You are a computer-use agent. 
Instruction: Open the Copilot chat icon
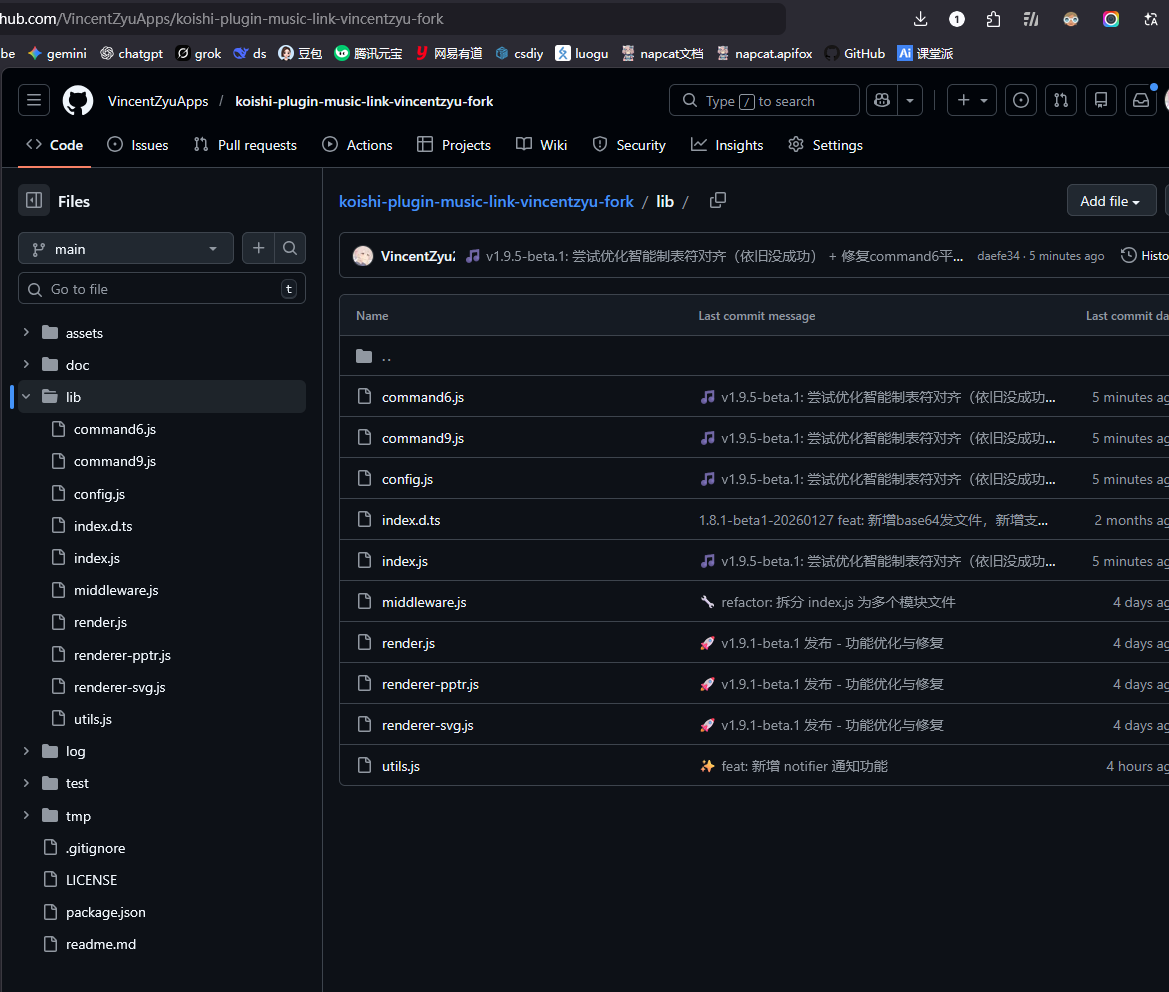881,100
